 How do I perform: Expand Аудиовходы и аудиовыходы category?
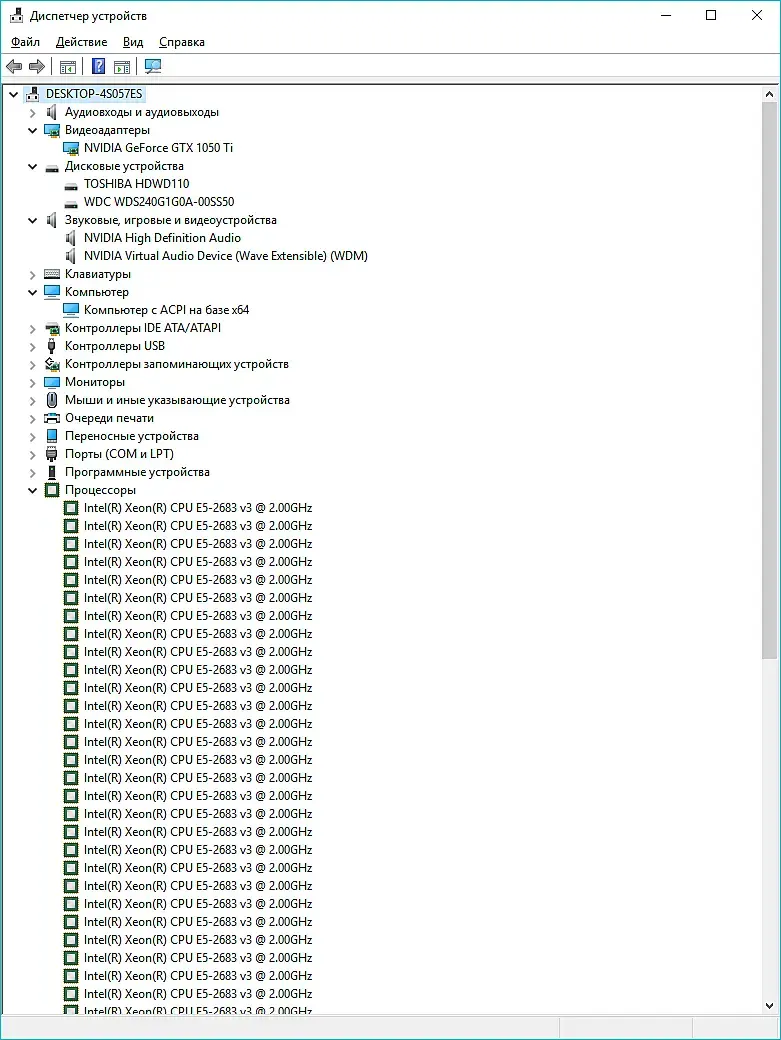(x=32, y=113)
